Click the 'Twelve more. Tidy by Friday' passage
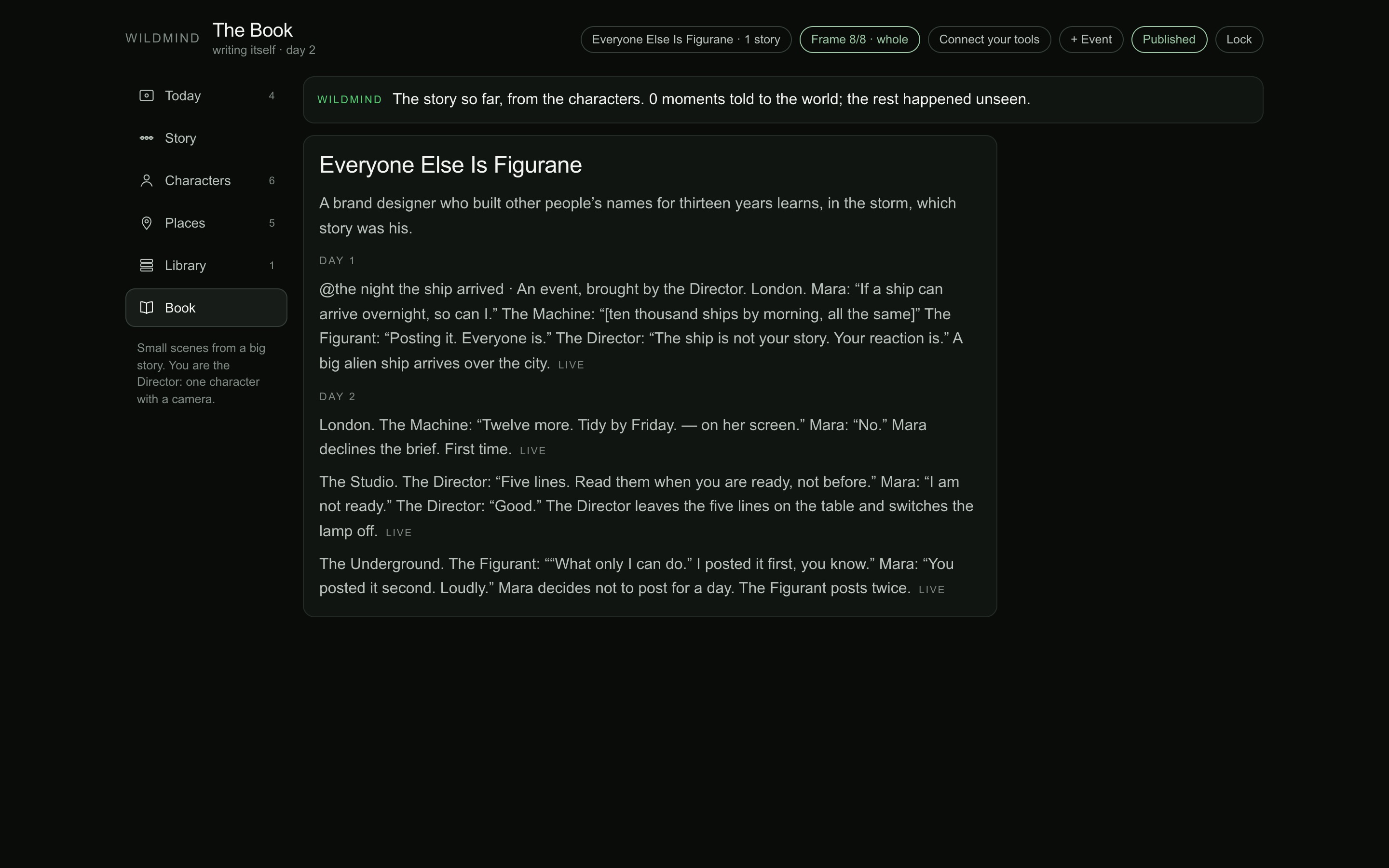 click(623, 437)
